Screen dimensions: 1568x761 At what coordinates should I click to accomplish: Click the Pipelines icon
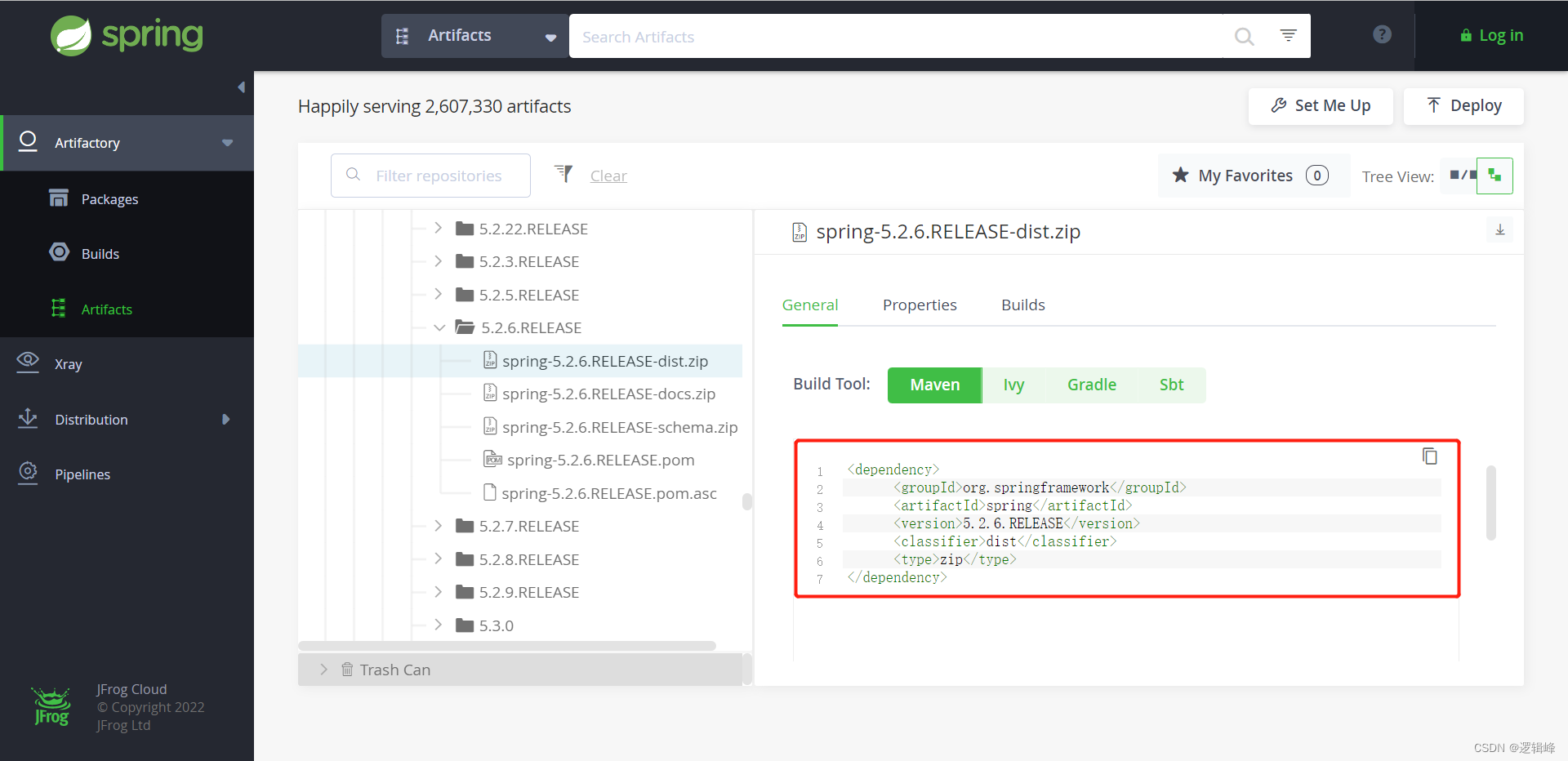[28, 473]
